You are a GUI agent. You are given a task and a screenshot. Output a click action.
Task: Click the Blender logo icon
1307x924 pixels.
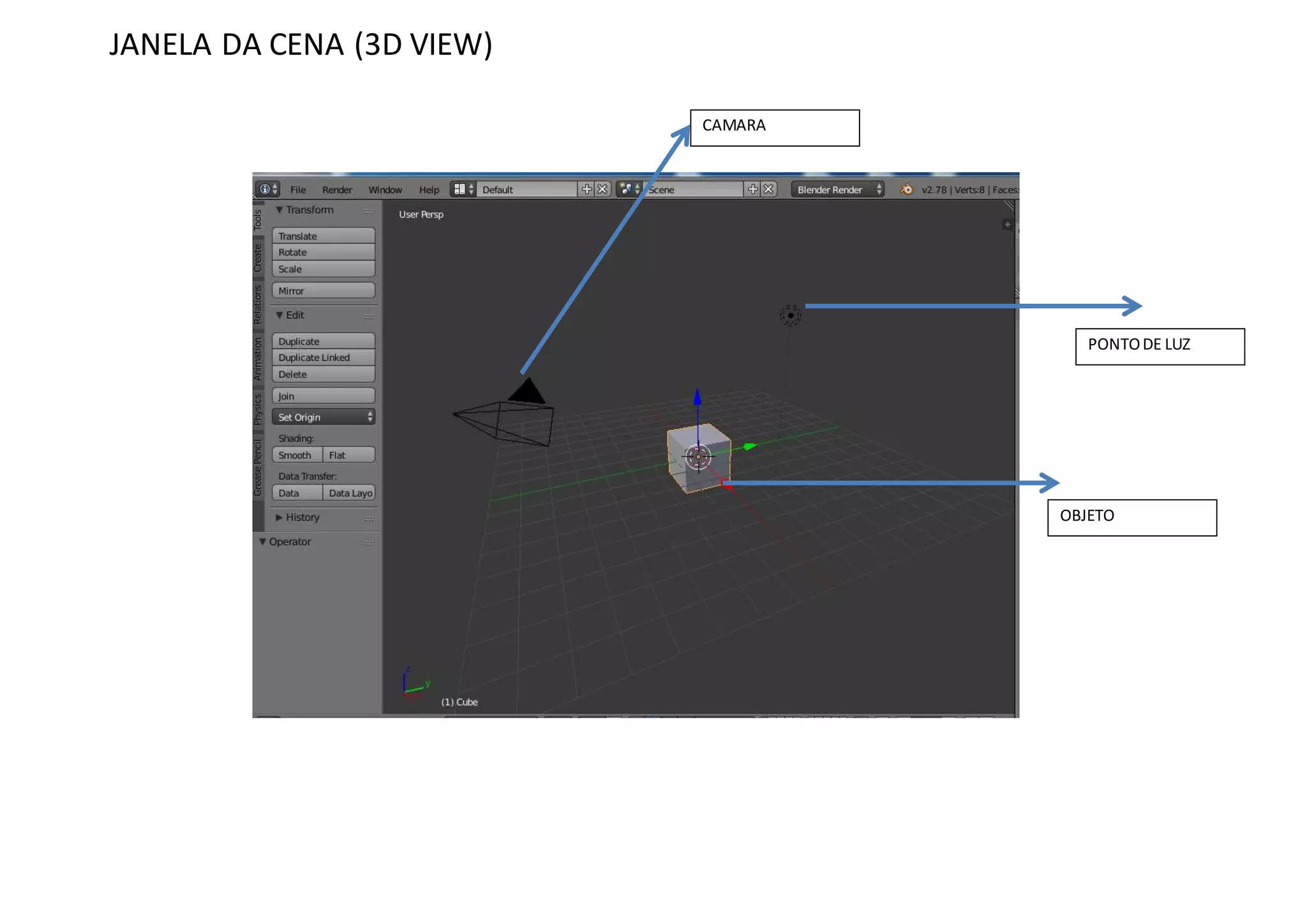[906, 190]
